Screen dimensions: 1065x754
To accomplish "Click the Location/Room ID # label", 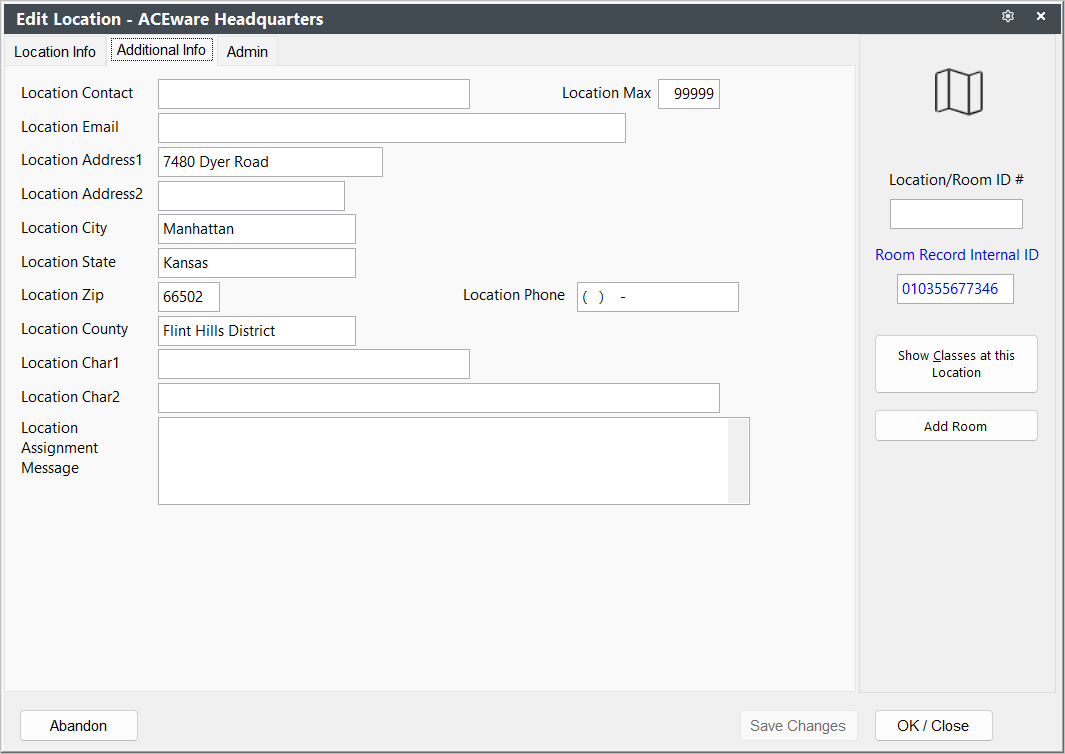I will click(956, 180).
